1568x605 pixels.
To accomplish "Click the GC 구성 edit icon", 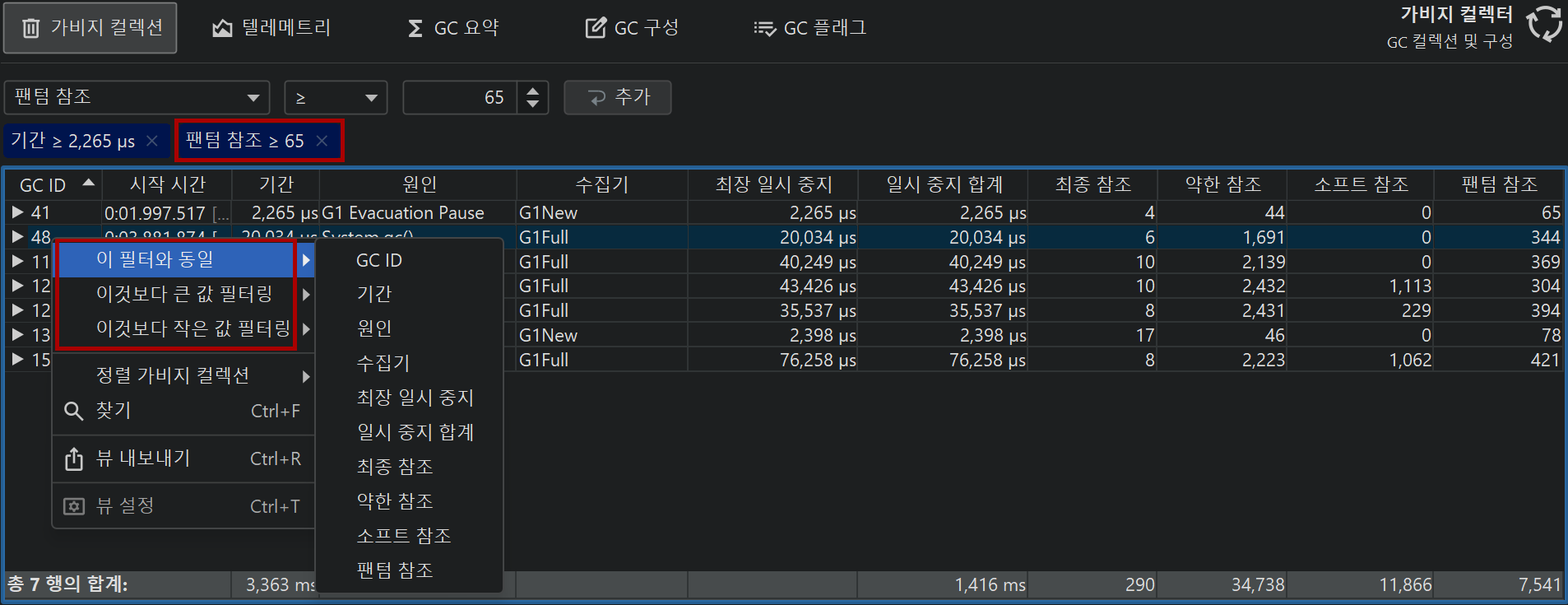I will pyautogui.click(x=595, y=28).
